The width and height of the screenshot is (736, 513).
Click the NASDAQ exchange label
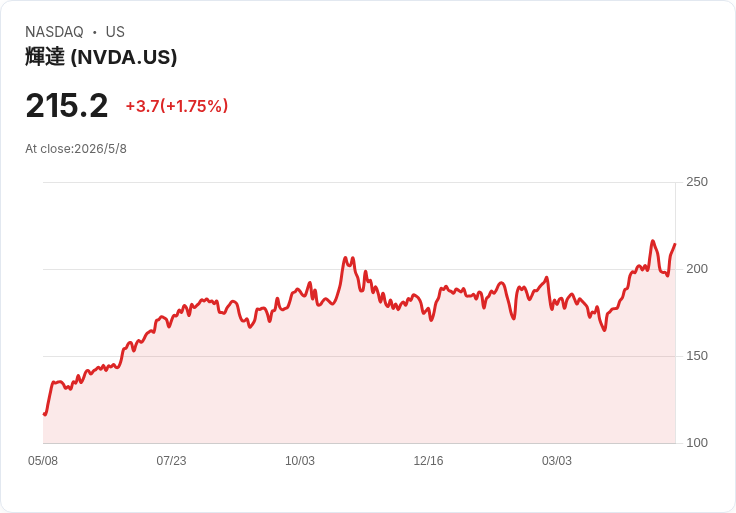coord(54,32)
